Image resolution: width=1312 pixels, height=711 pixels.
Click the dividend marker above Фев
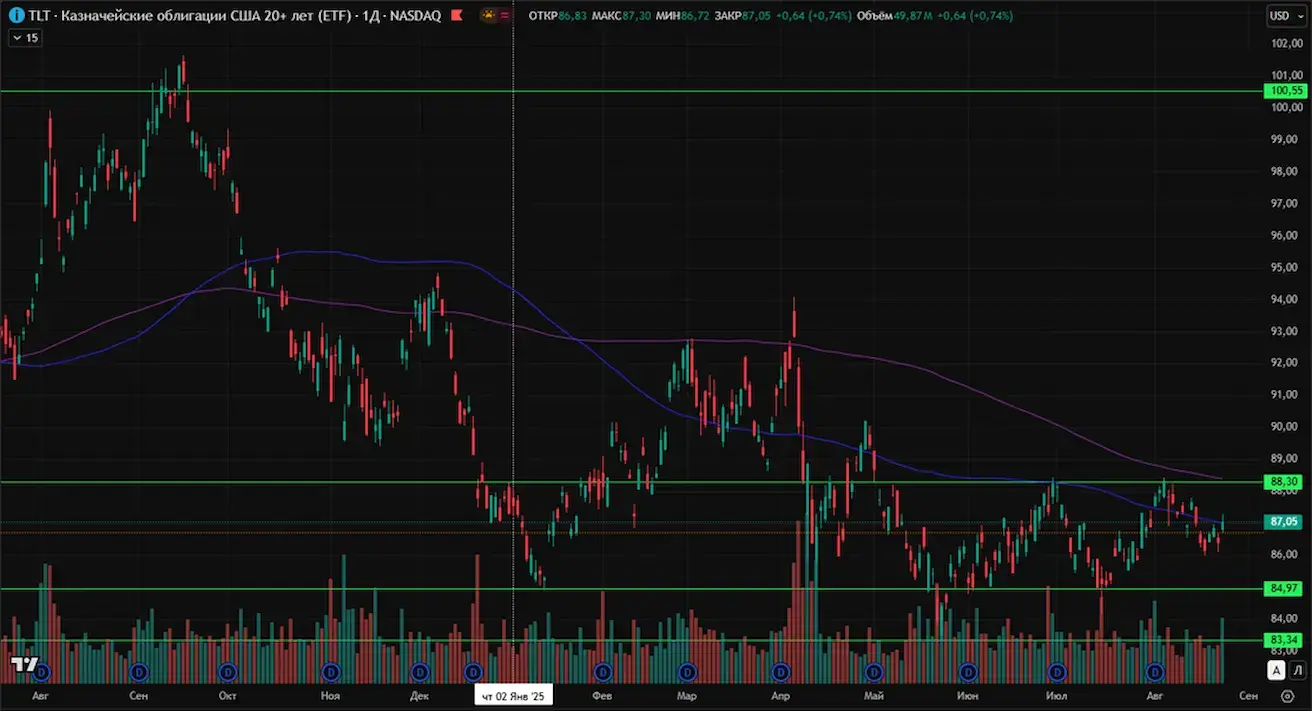point(602,670)
